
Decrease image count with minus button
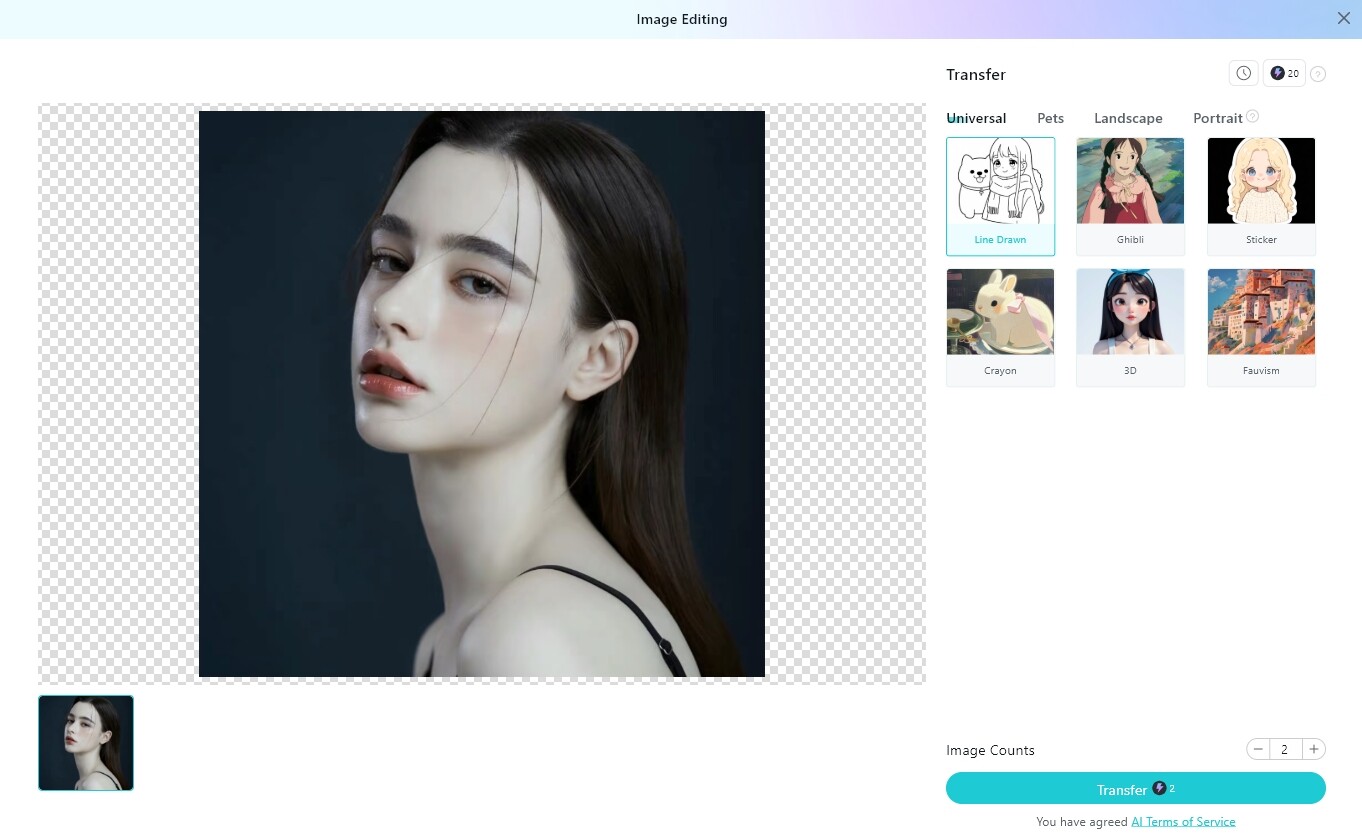pyautogui.click(x=1258, y=749)
